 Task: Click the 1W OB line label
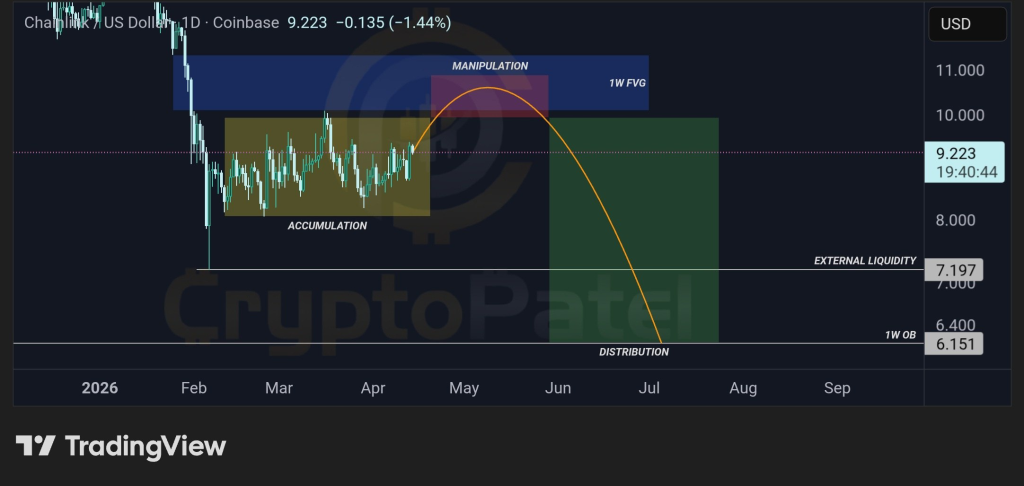[901, 335]
